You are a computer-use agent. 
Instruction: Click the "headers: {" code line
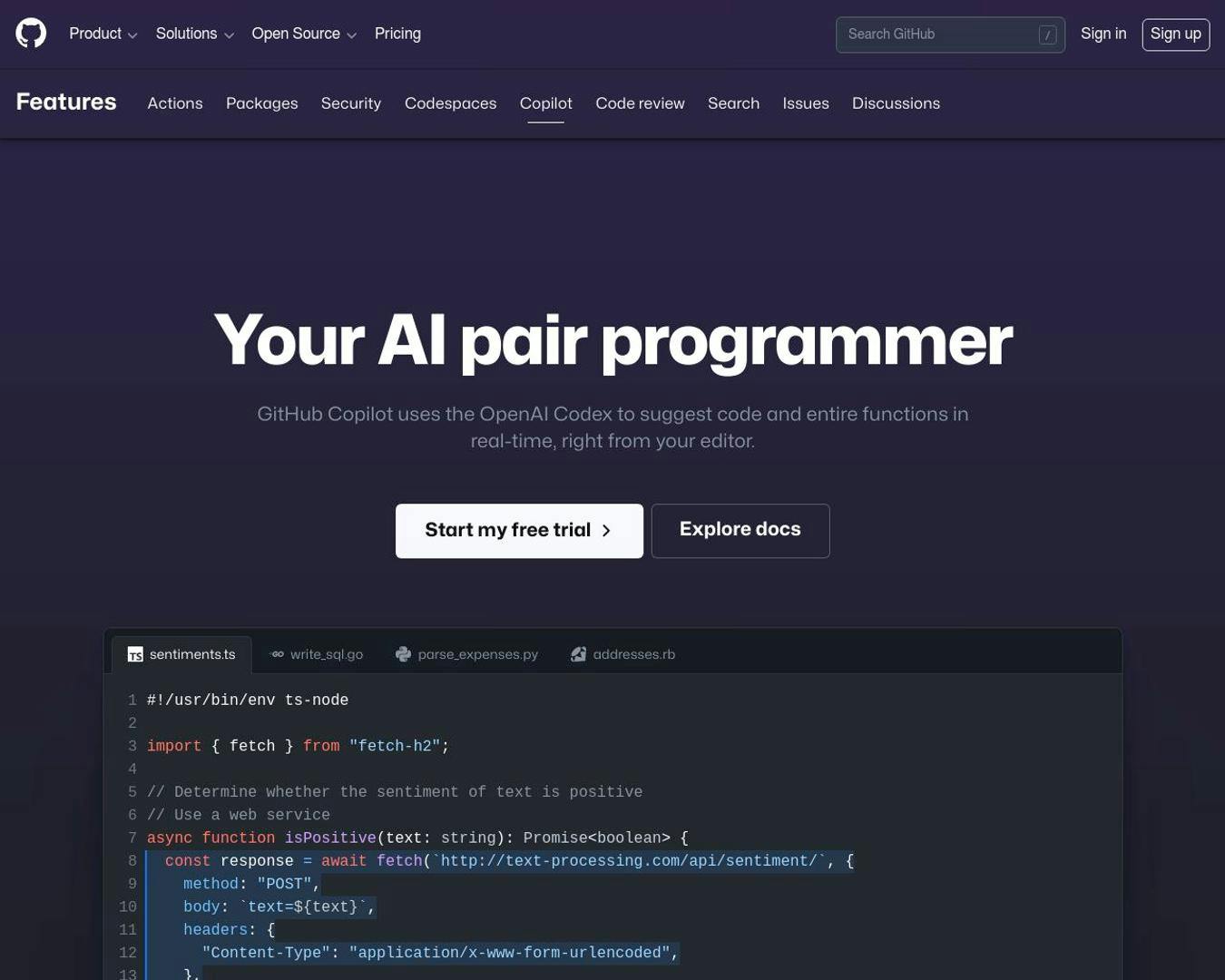229,929
